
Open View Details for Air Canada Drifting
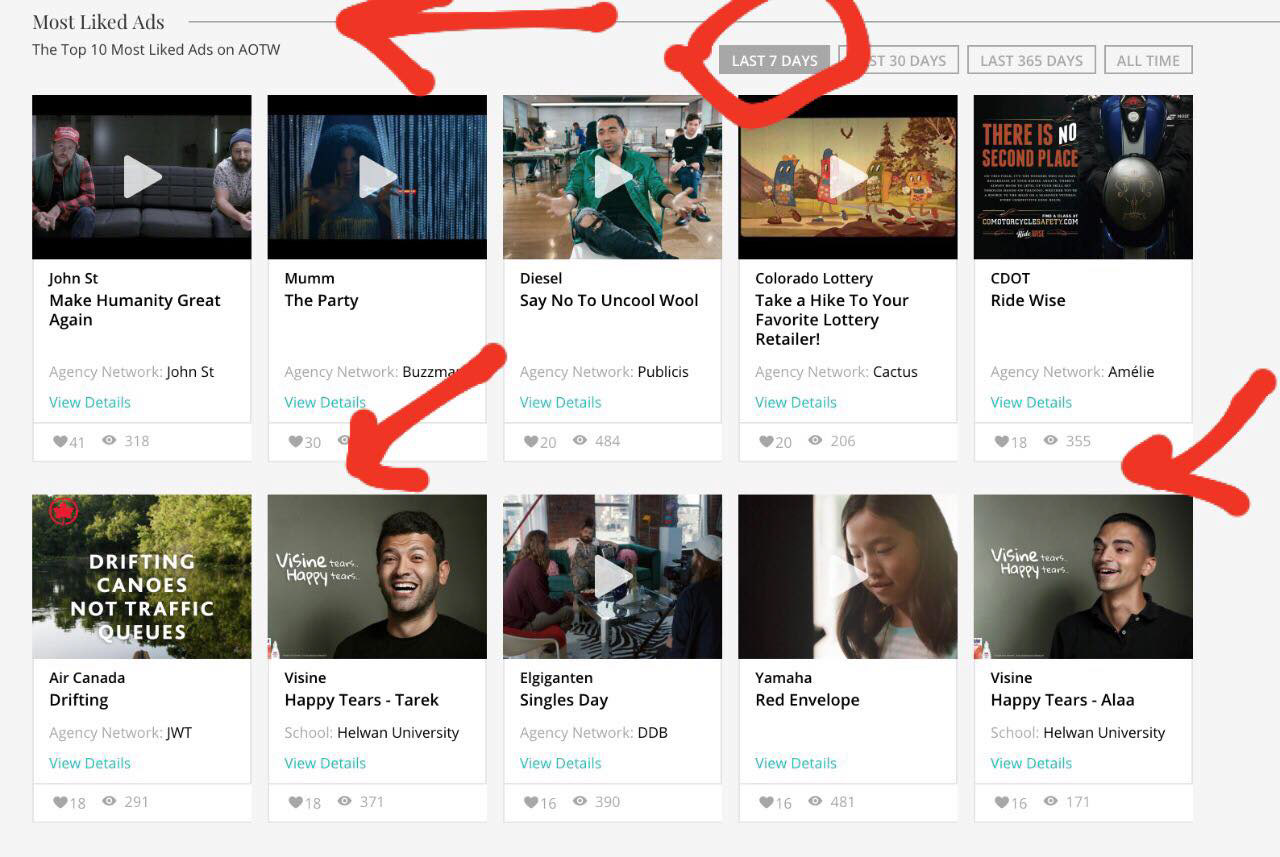point(90,763)
